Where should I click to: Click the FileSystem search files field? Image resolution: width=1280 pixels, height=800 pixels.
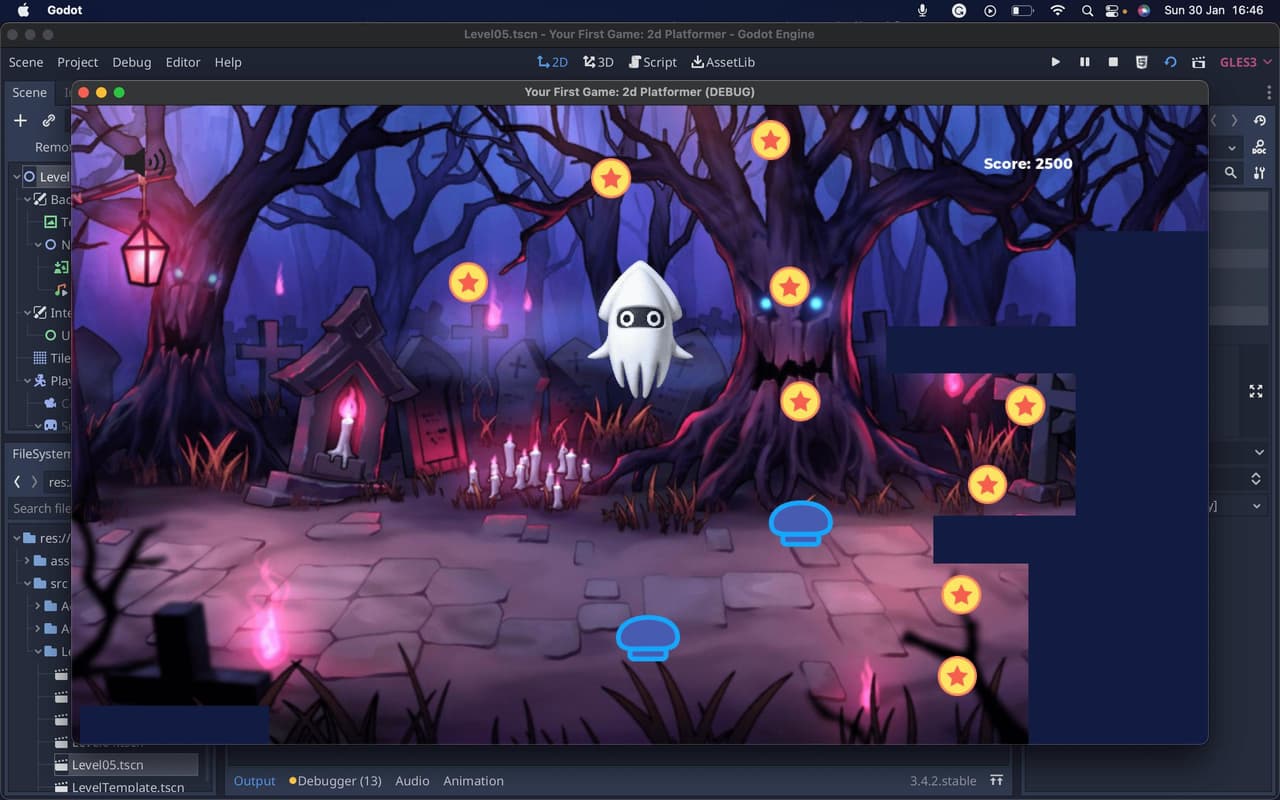tap(40, 508)
